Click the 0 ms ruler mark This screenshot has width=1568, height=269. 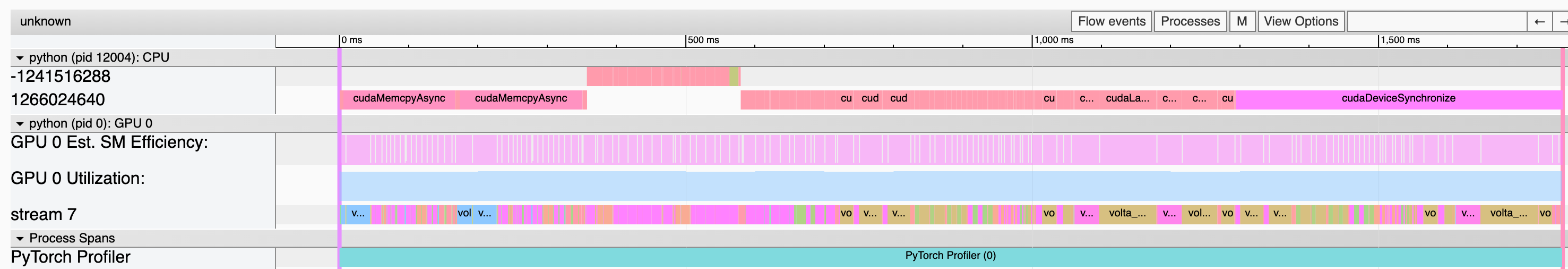click(x=352, y=40)
